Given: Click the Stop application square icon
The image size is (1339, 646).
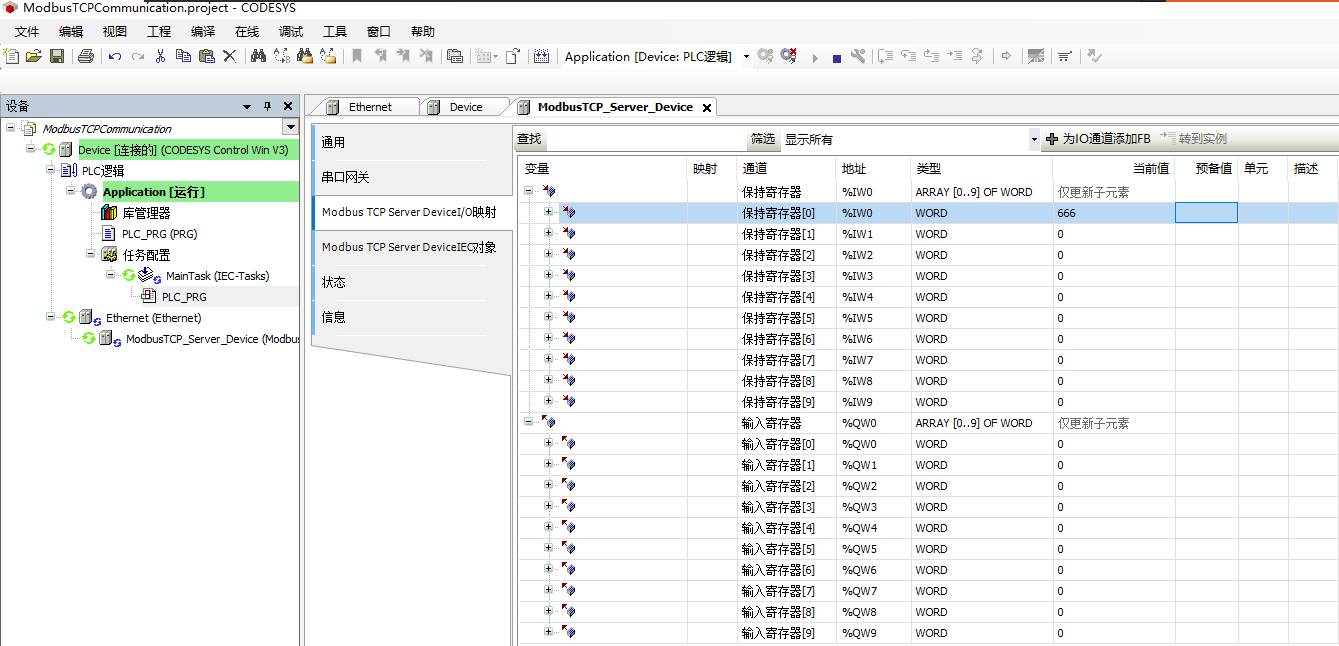Looking at the screenshot, I should (837, 58).
